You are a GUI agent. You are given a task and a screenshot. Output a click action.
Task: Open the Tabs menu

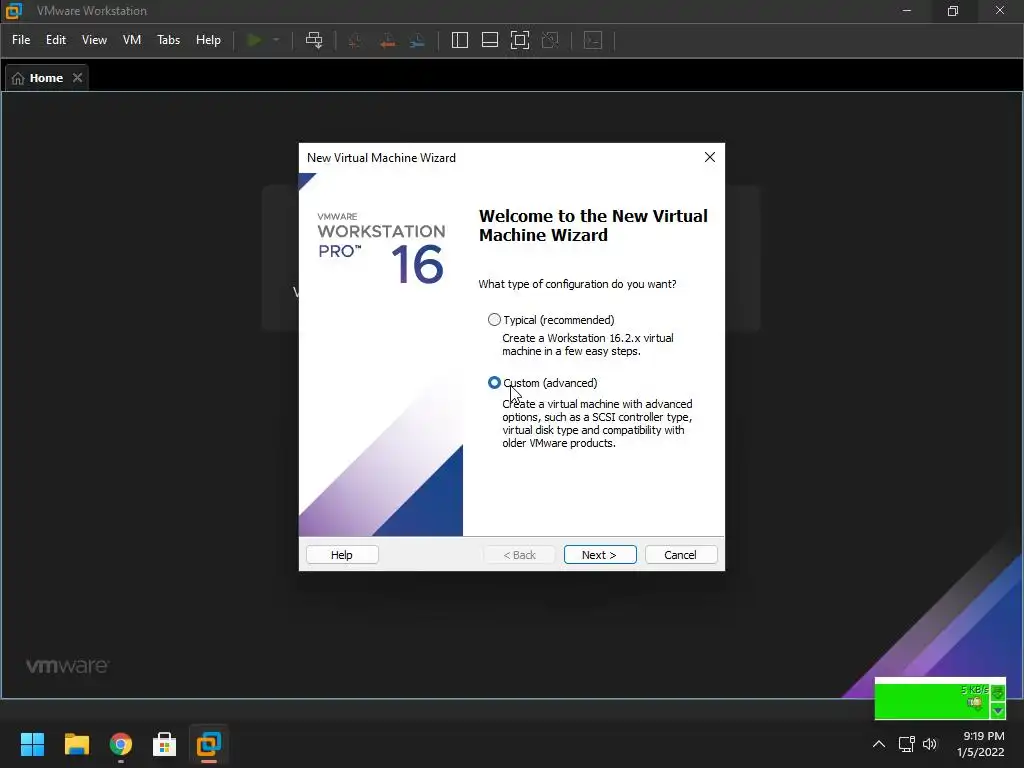coord(168,40)
